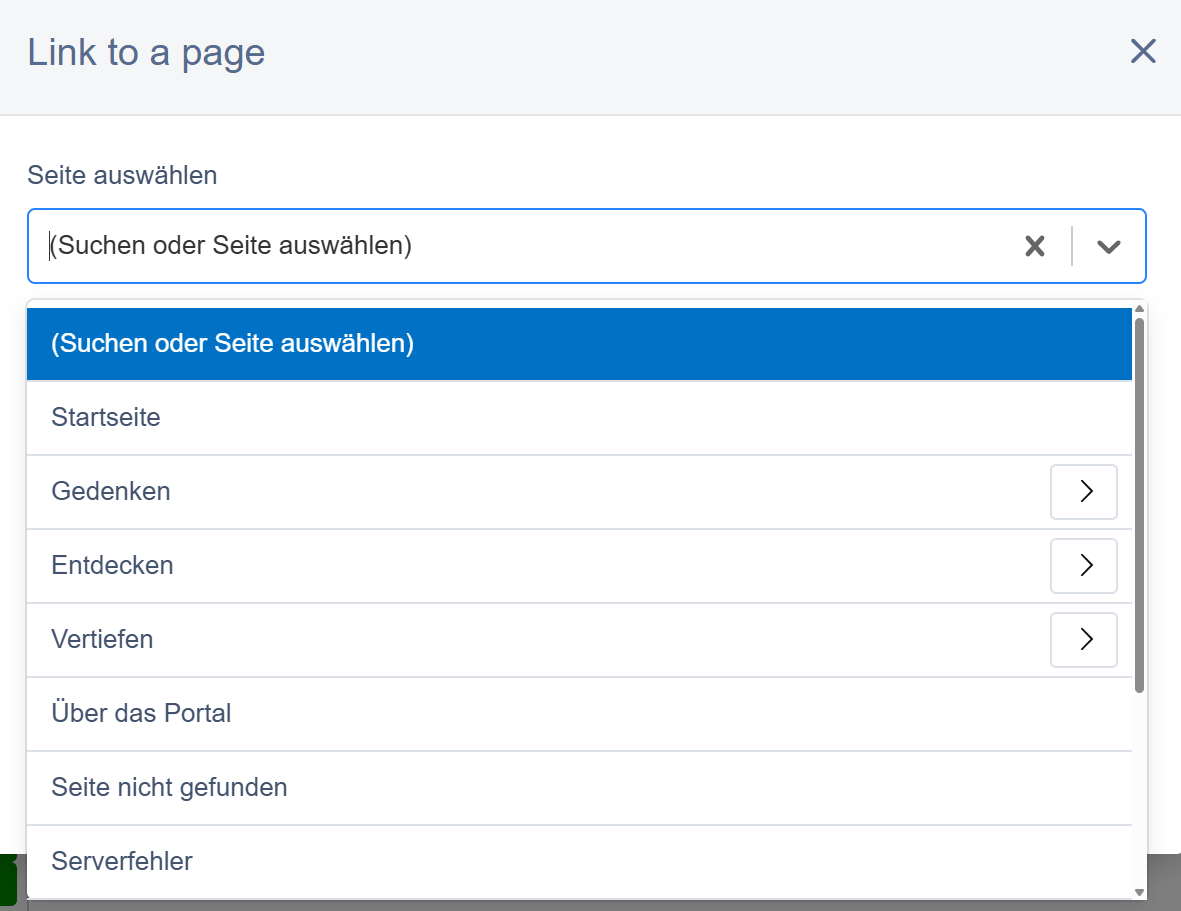Toggle the page select dropdown arrow

pyautogui.click(x=1108, y=247)
